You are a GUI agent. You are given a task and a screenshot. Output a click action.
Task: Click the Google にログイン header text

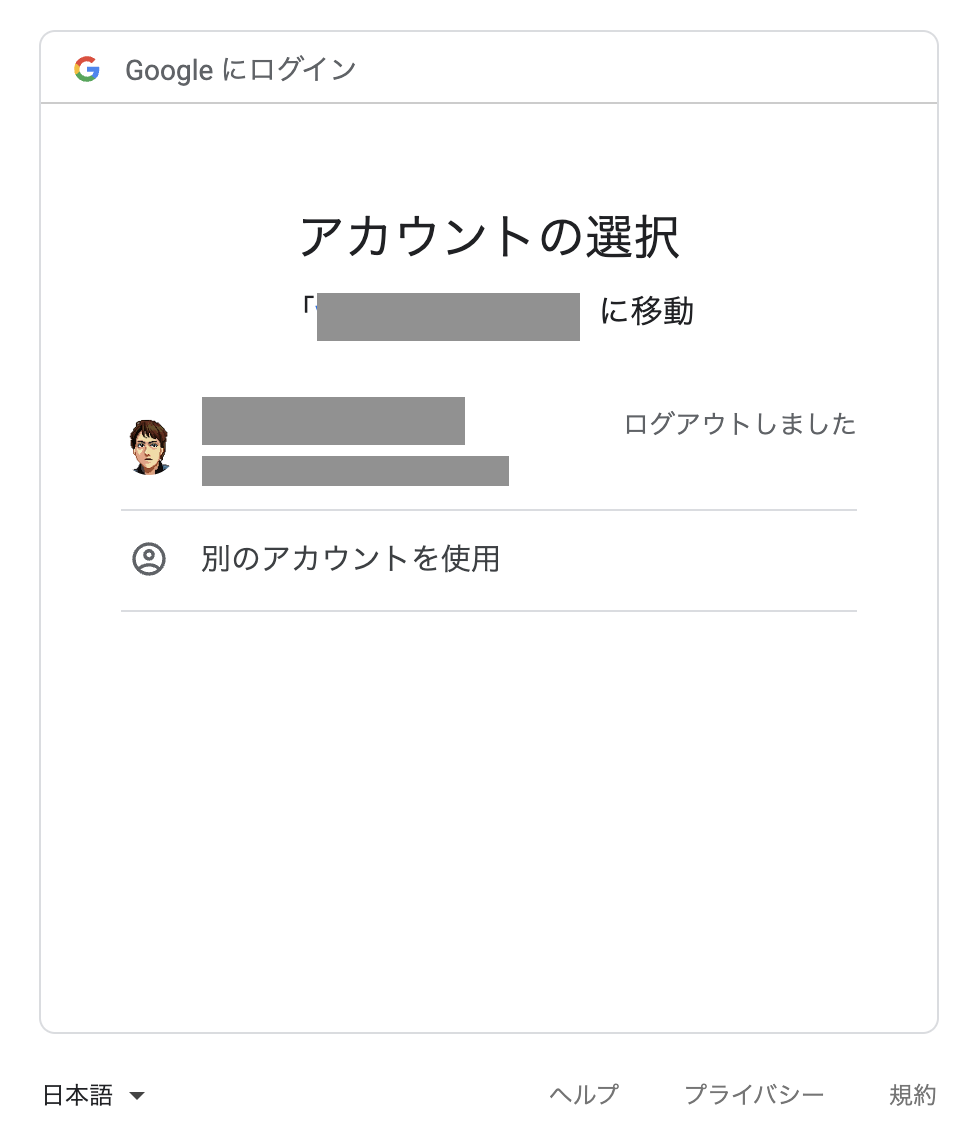click(x=240, y=68)
